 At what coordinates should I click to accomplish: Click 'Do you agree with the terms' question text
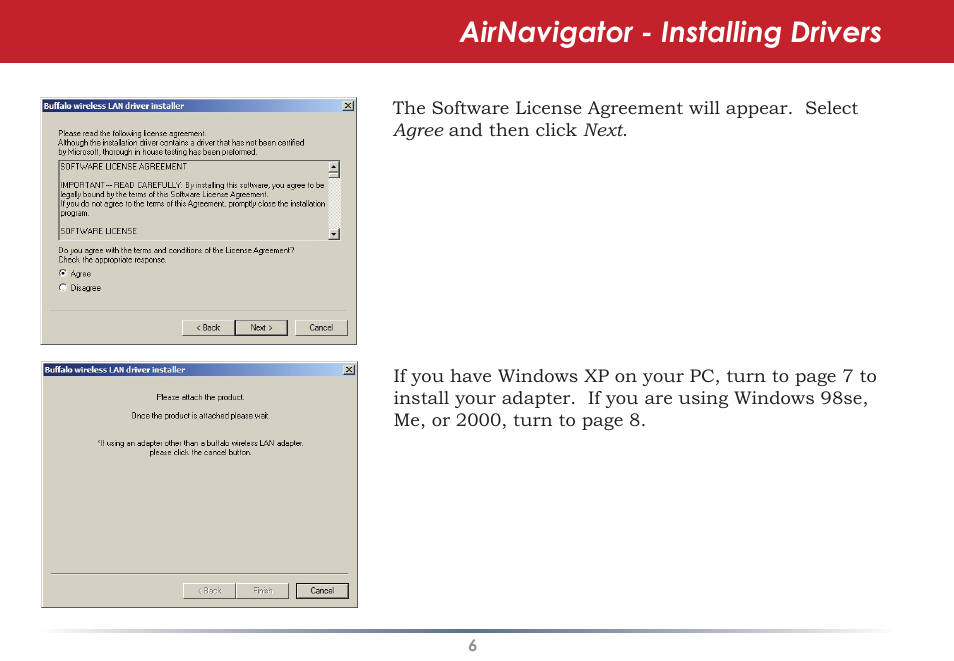pyautogui.click(x=176, y=250)
